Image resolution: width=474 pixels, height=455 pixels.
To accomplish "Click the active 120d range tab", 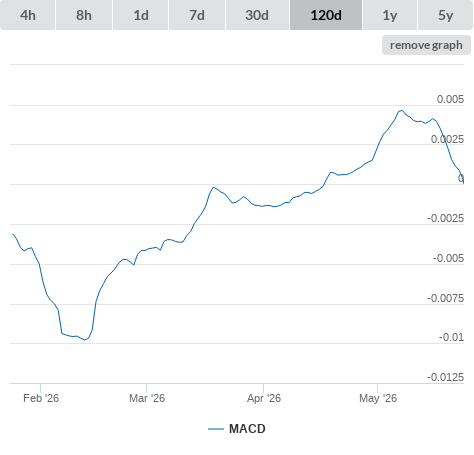I will click(326, 15).
